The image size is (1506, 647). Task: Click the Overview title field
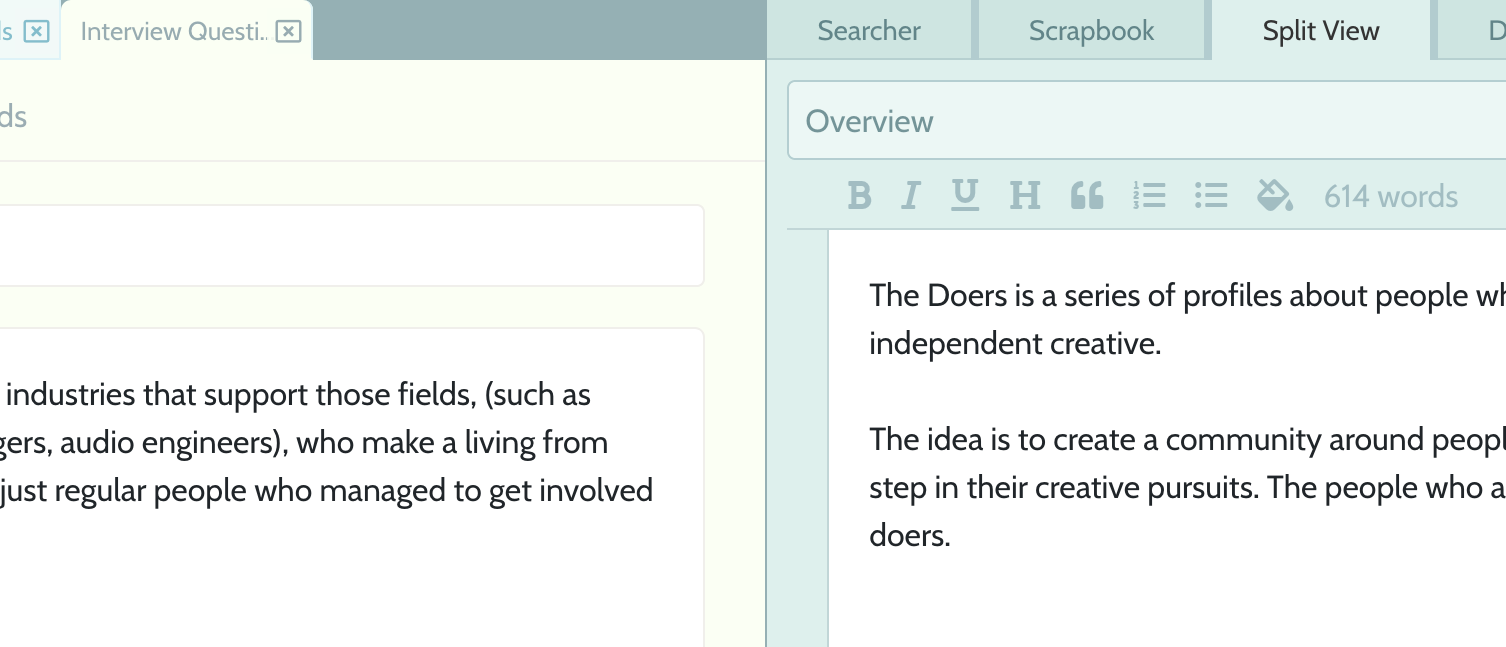(x=1147, y=121)
